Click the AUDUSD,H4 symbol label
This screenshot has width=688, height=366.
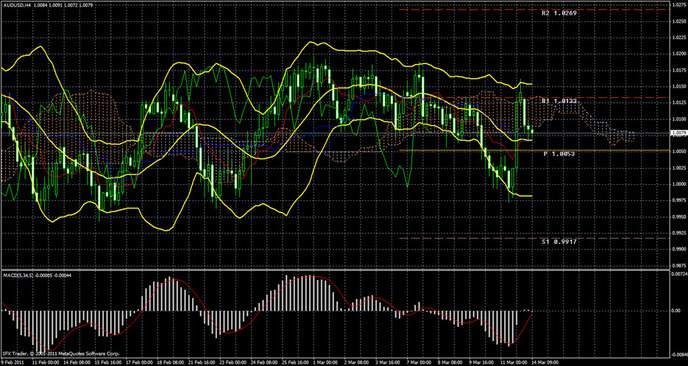(17, 4)
